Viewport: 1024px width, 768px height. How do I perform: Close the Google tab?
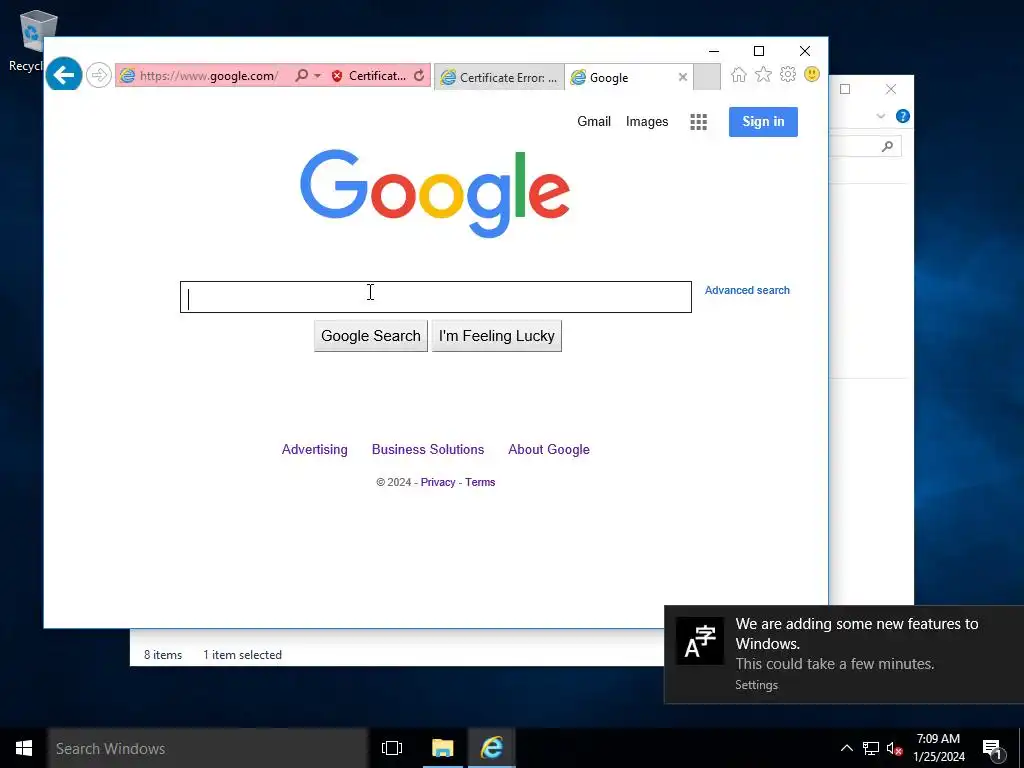pos(682,77)
